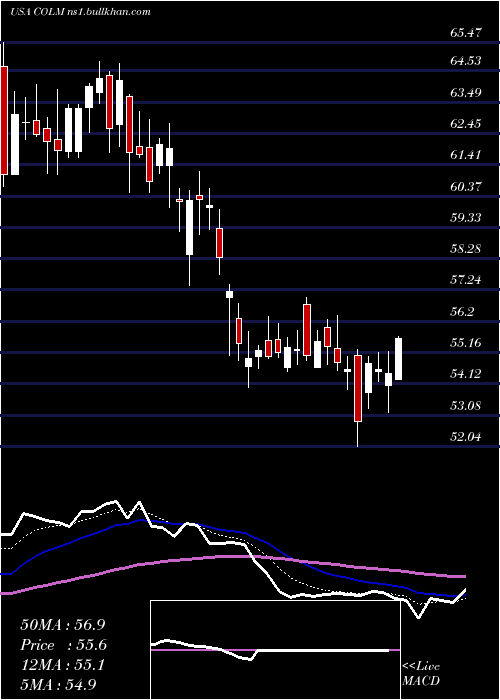Image resolution: width=500 pixels, height=700 pixels.
Task: Select the 61.41 price axis label
Action: pyautogui.click(x=466, y=155)
